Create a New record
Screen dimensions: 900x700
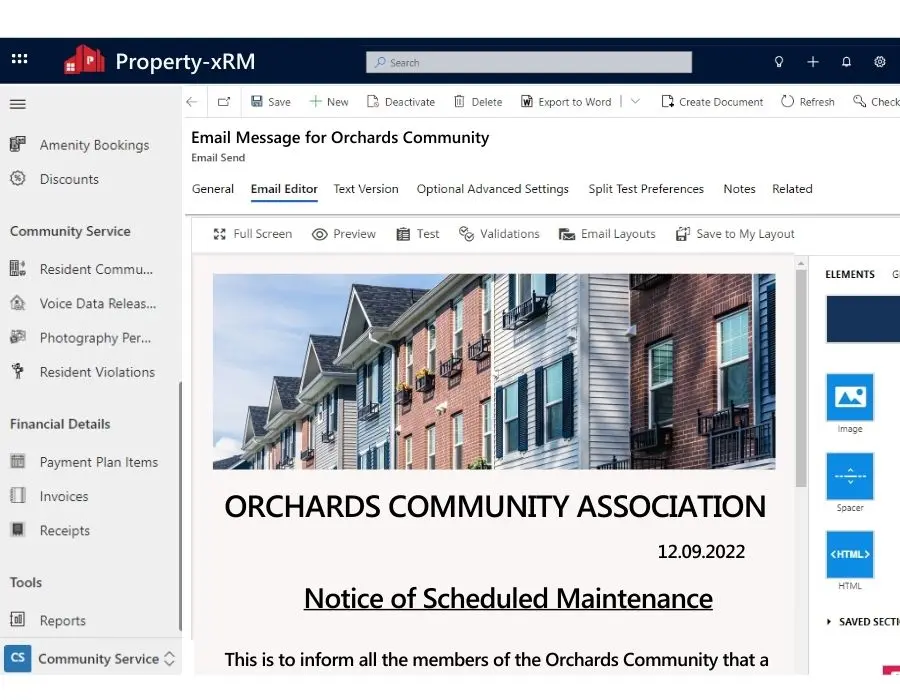[329, 102]
